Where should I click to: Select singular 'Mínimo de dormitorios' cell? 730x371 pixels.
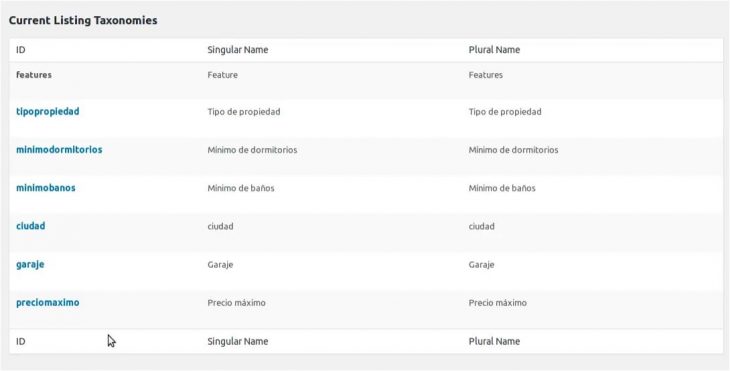coord(252,150)
